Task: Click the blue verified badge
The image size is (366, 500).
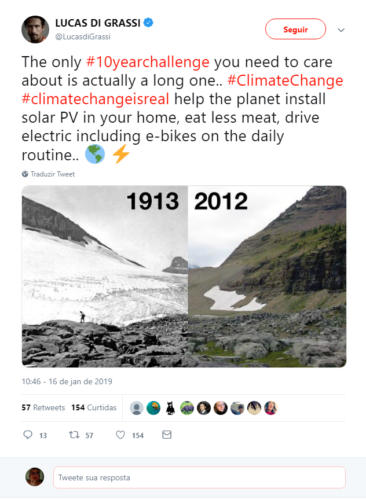Action: coord(148,23)
